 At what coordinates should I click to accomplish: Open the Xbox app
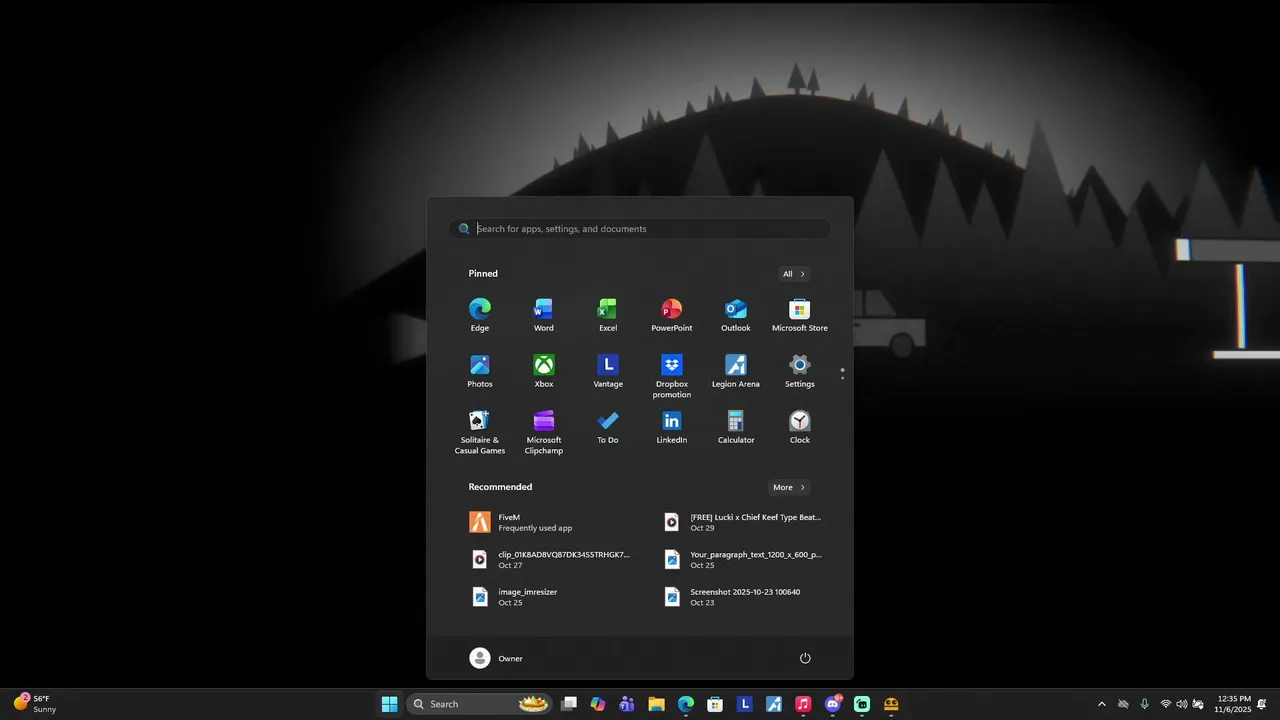(544, 371)
